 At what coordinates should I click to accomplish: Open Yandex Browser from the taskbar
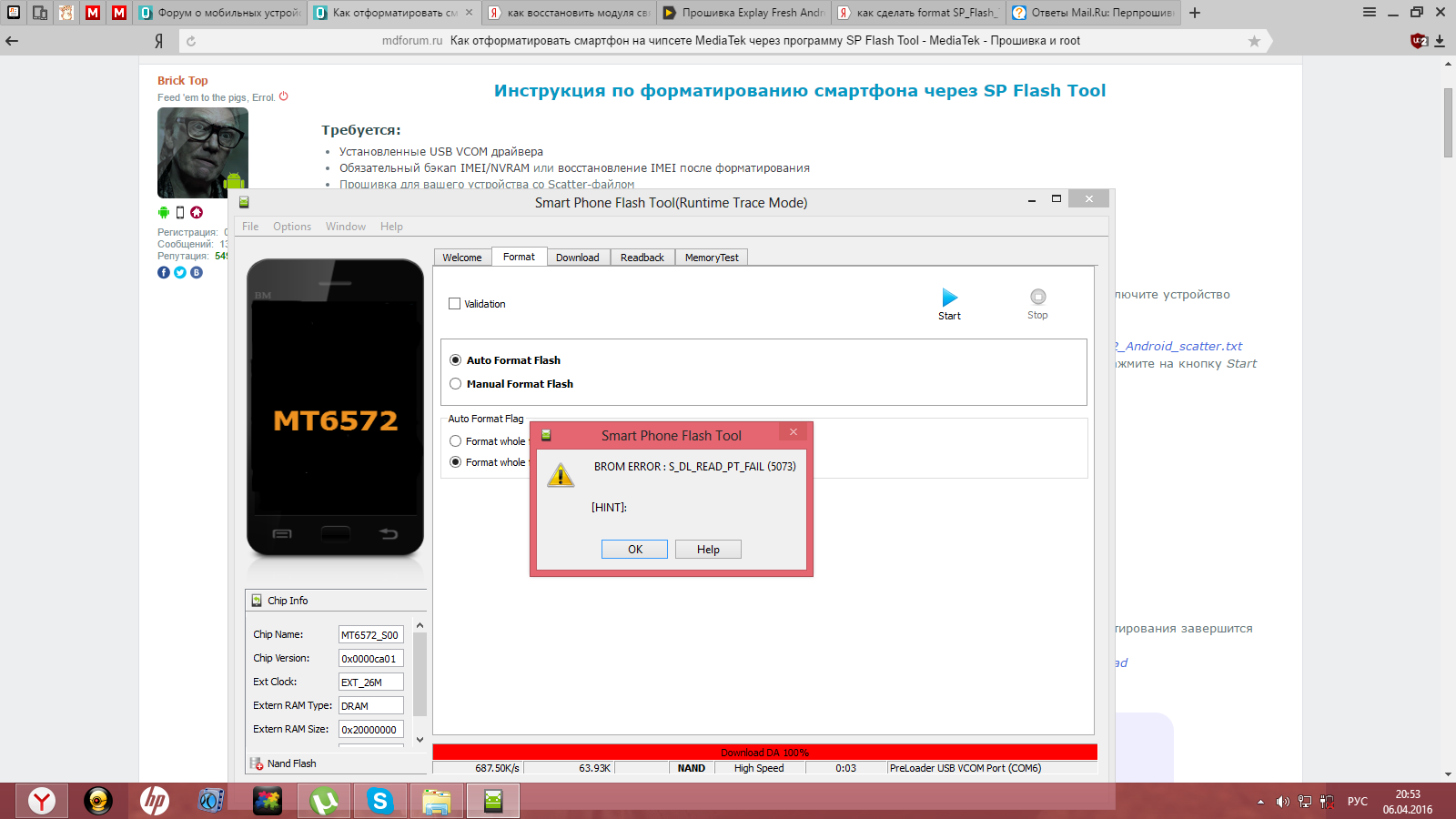(41, 801)
